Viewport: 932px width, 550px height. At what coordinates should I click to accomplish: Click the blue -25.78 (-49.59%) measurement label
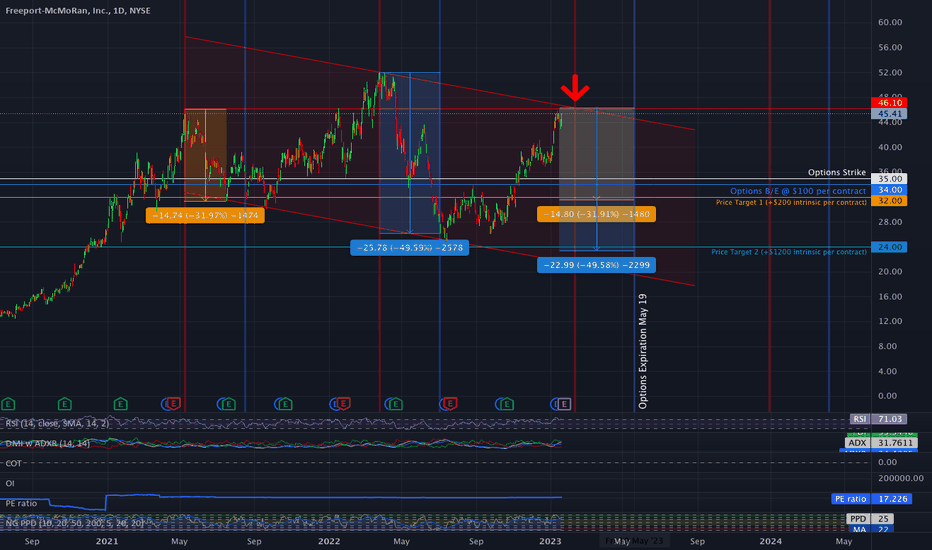pos(410,247)
